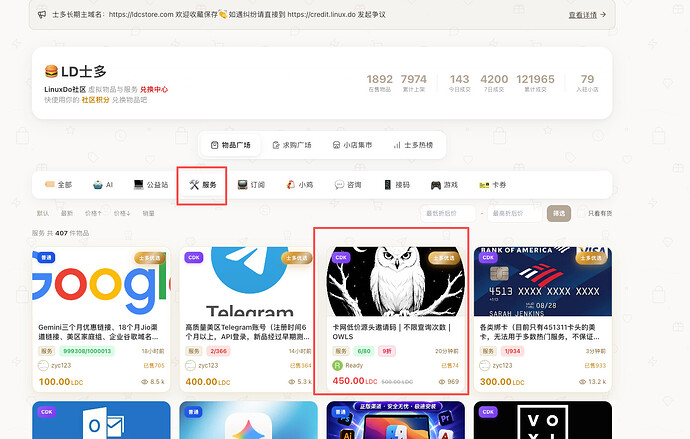The image size is (690, 439).
Task: Focus the 最低折后价 input field
Action: (x=448, y=213)
